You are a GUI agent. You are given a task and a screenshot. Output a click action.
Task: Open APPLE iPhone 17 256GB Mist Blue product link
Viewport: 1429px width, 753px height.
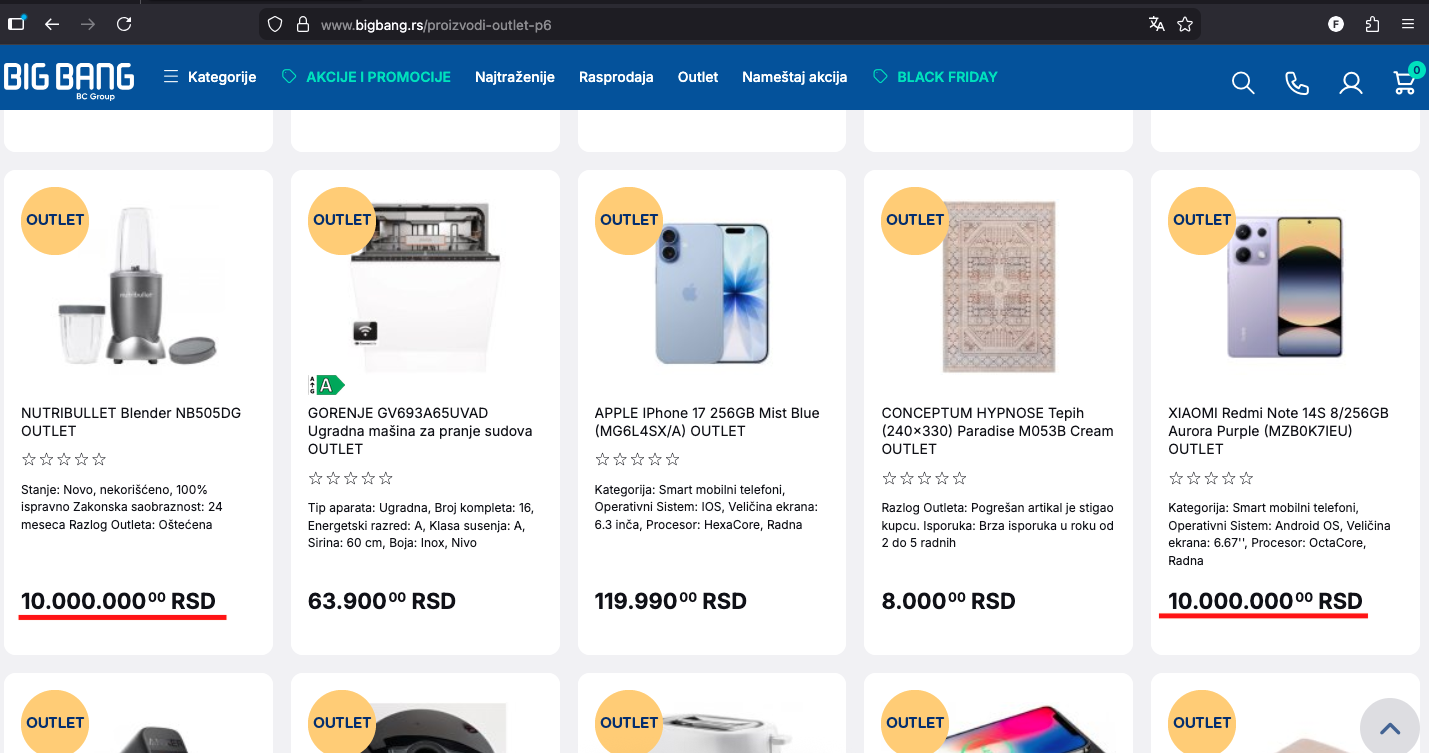[x=707, y=422]
